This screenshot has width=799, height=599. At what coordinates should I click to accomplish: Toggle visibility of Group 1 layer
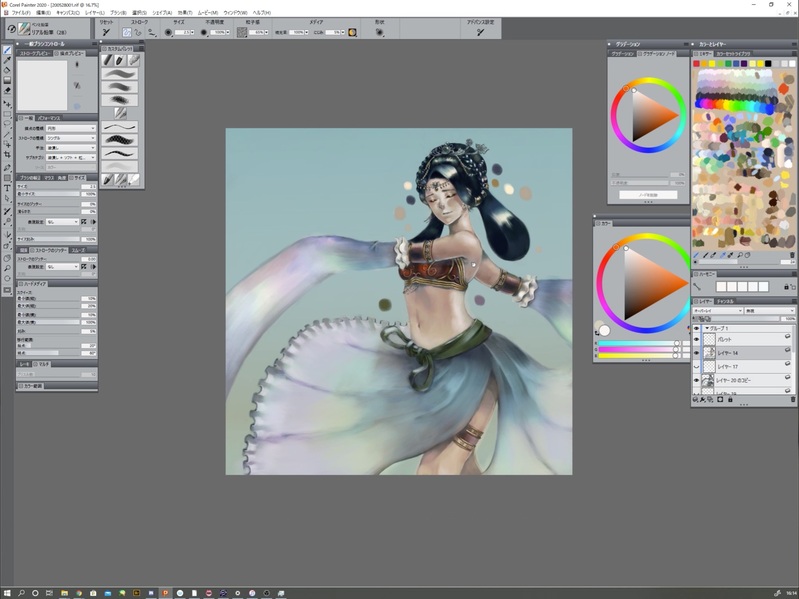coord(697,329)
